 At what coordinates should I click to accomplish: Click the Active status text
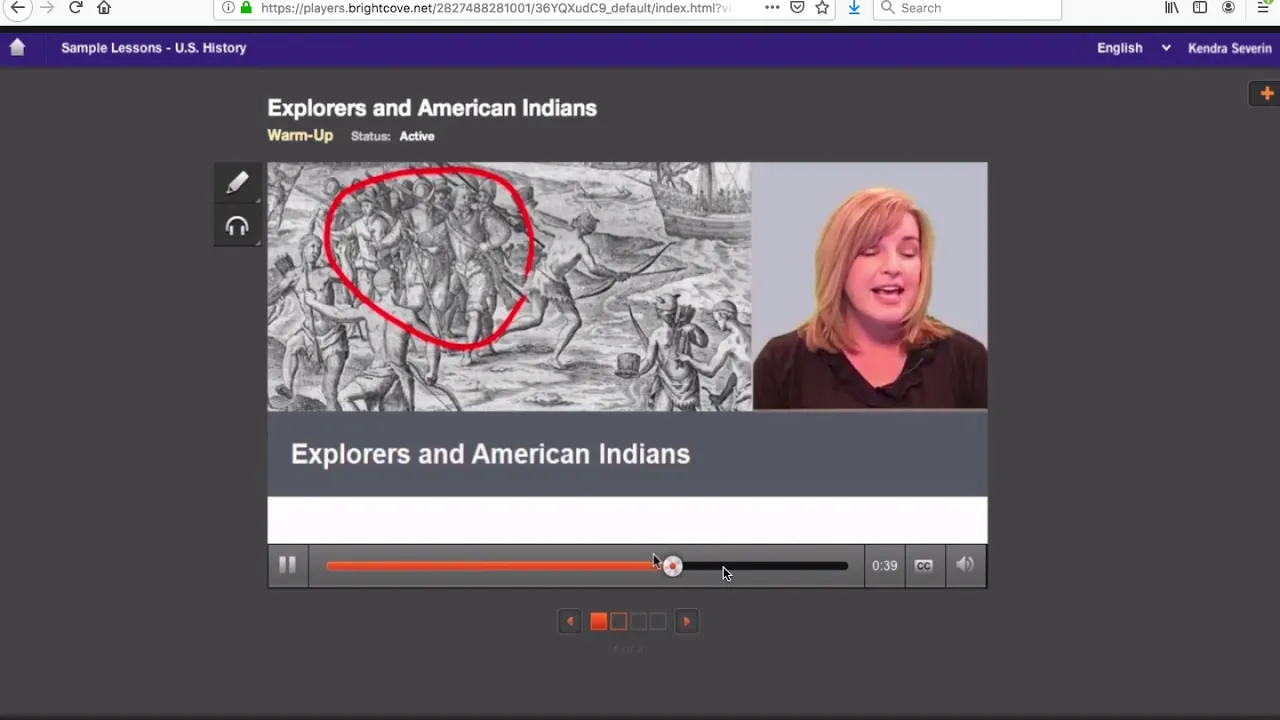(x=417, y=136)
